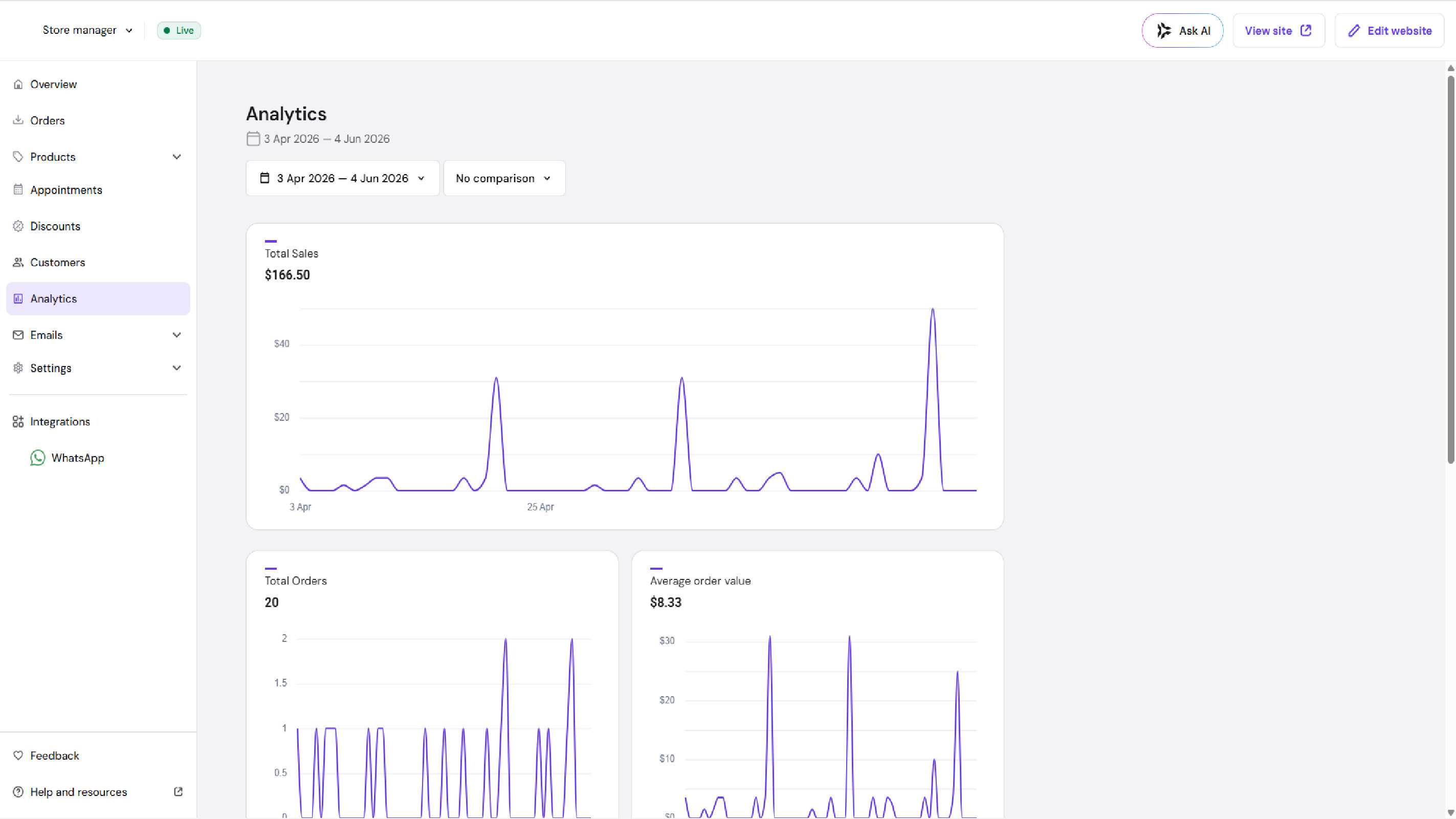The height and width of the screenshot is (819, 1456).
Task: Click the View site external link icon
Action: 1306,31
